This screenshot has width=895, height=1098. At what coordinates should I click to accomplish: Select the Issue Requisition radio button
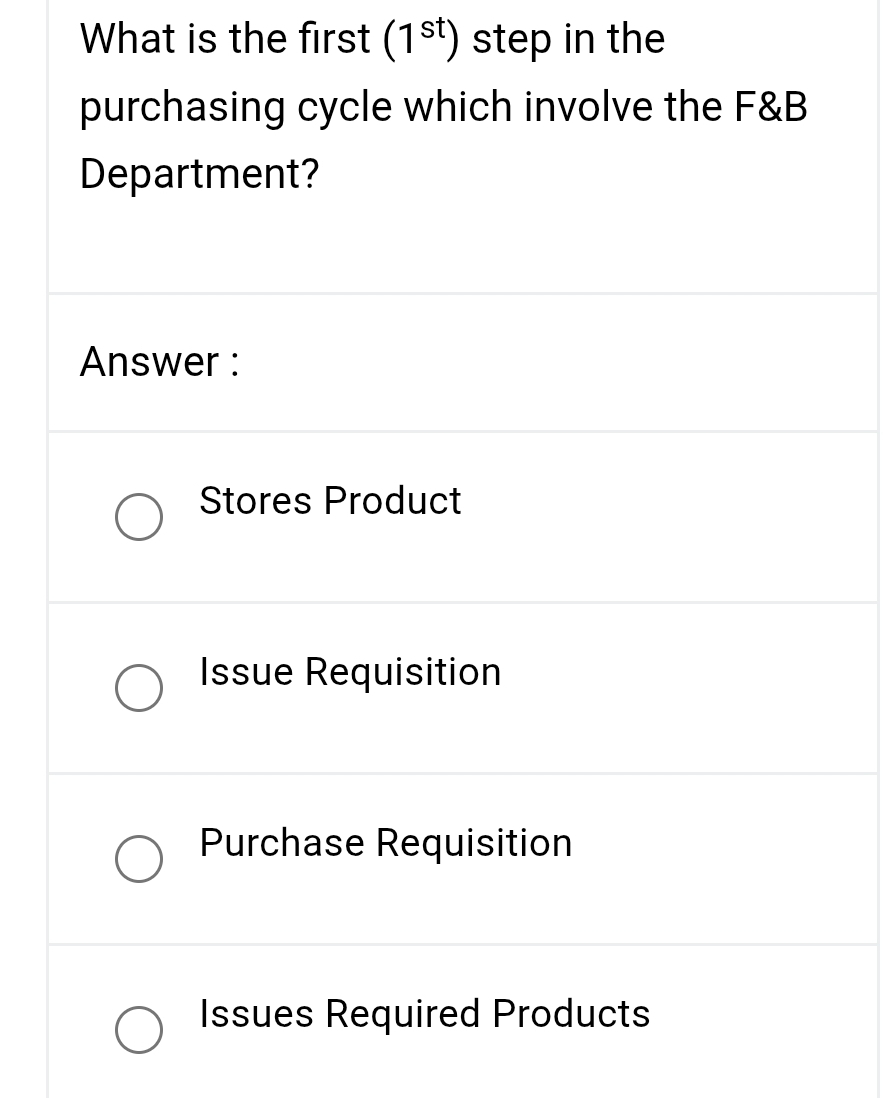click(139, 688)
